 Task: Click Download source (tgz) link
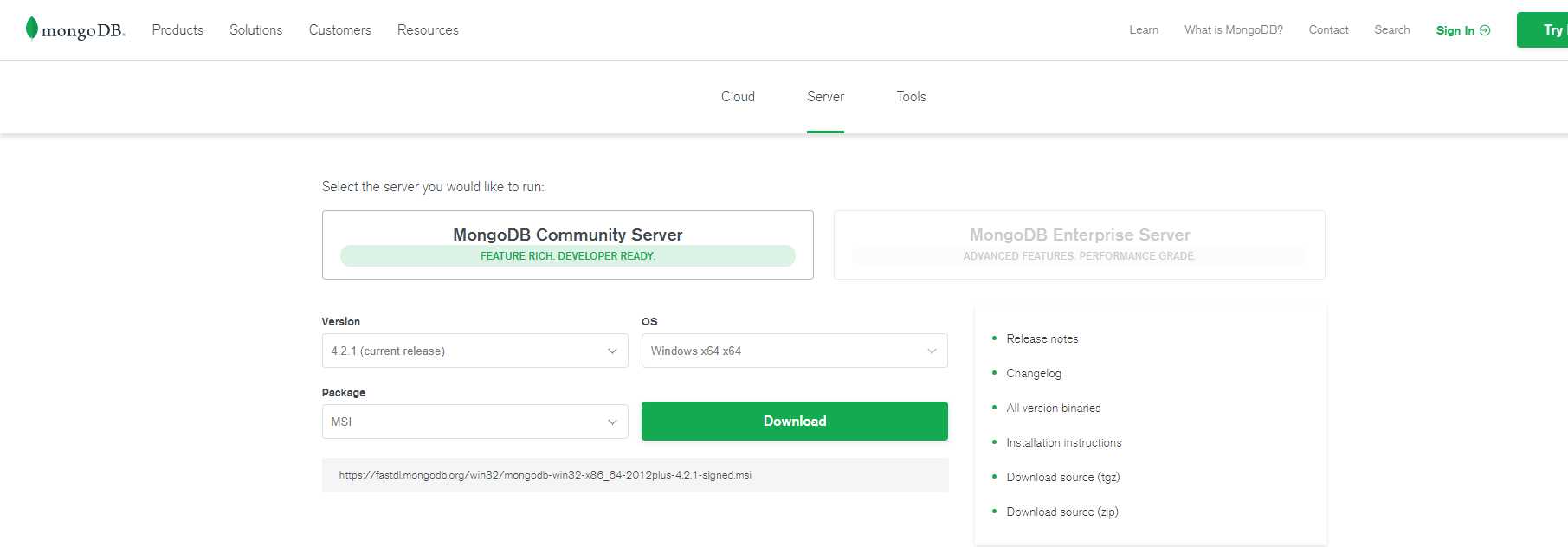(x=1063, y=477)
